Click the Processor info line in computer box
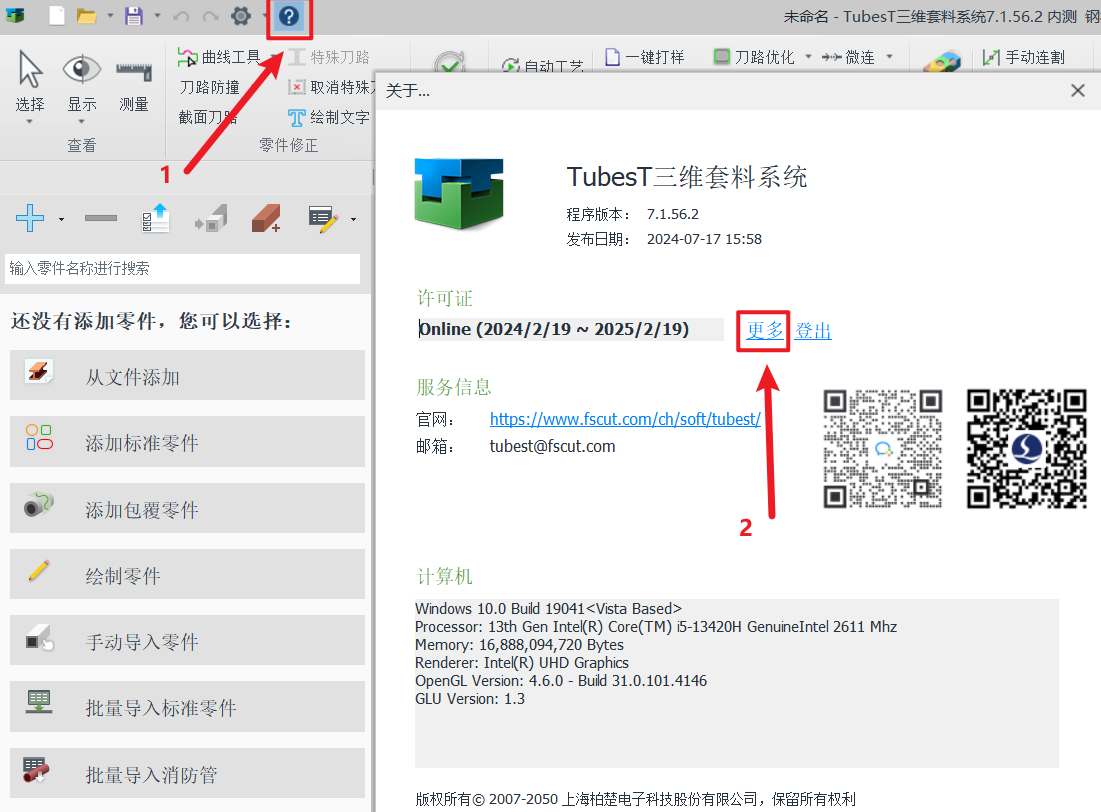The height and width of the screenshot is (812, 1101). tap(656, 627)
